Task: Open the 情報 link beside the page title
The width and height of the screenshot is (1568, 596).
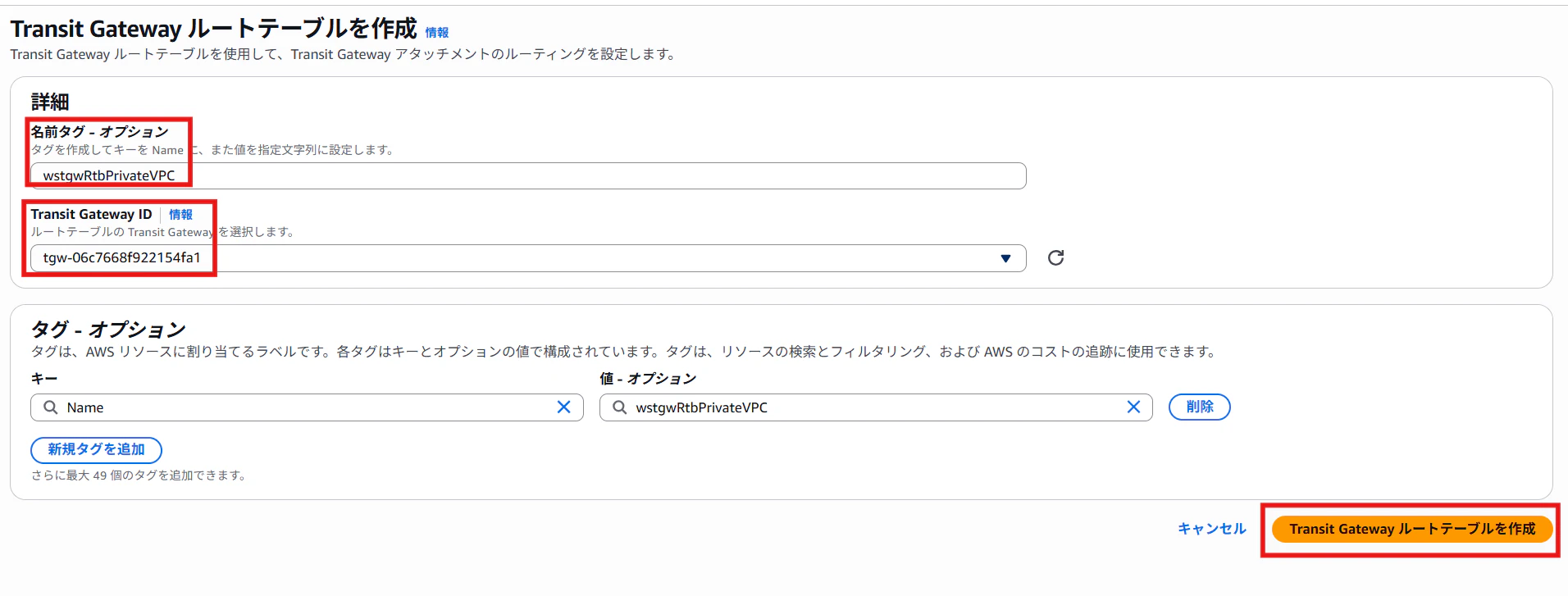Action: click(x=437, y=33)
